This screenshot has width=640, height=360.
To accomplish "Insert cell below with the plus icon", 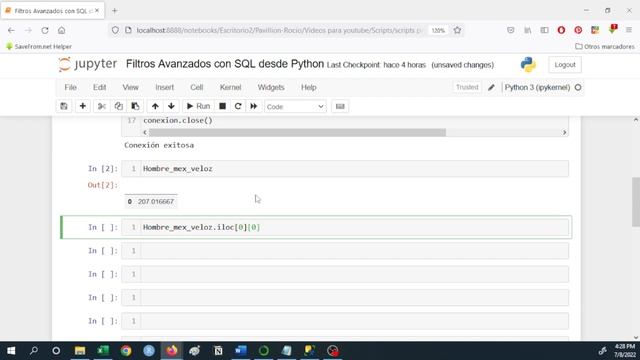I will click(x=82, y=107).
